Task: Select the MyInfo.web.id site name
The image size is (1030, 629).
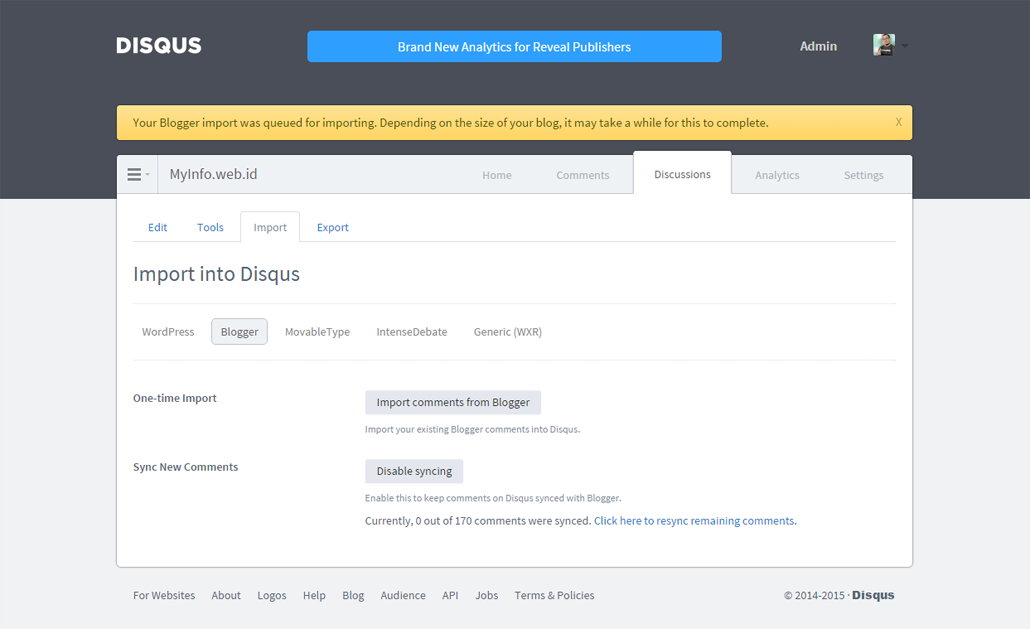Action: tap(213, 174)
